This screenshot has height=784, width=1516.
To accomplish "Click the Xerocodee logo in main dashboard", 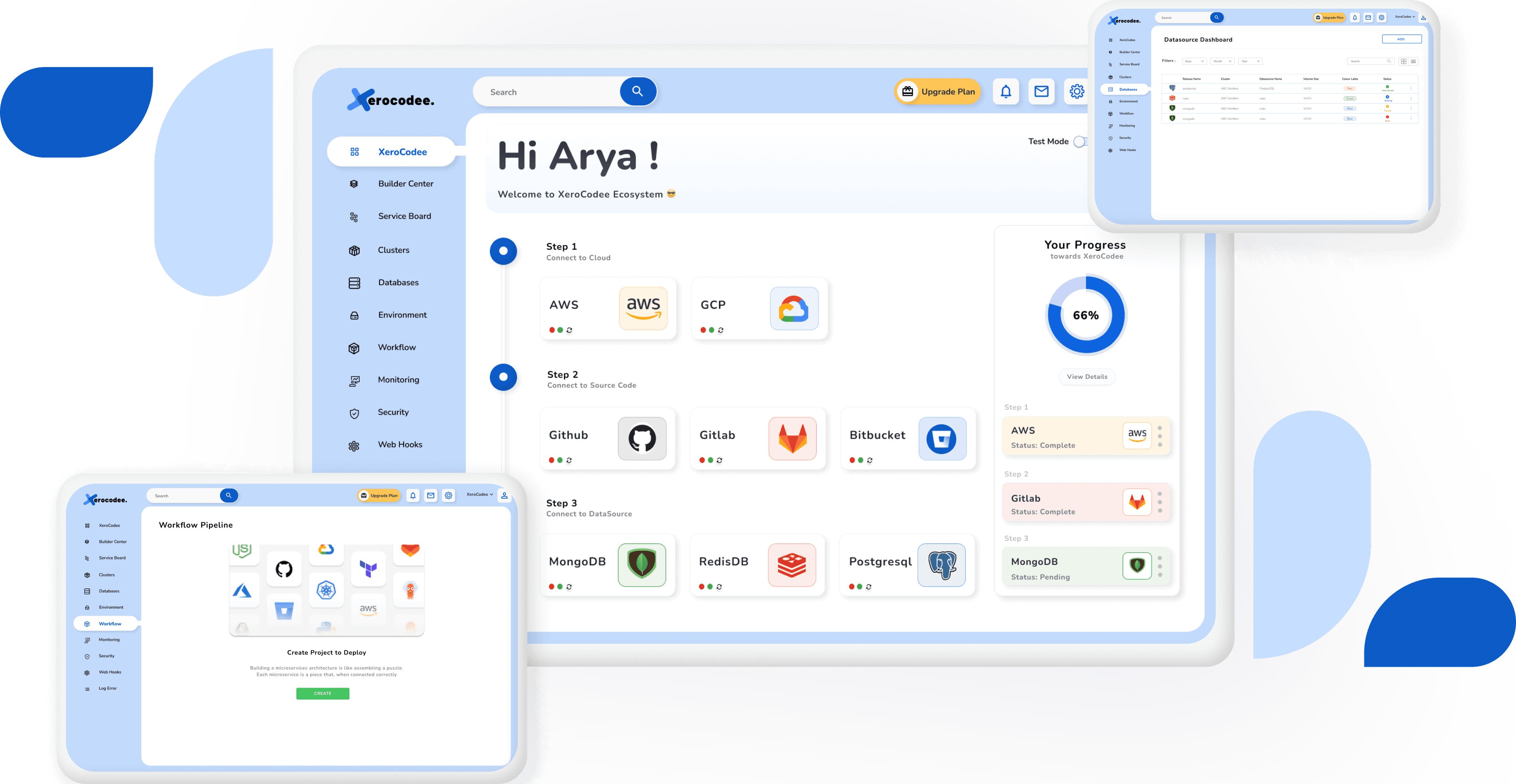I will (390, 99).
